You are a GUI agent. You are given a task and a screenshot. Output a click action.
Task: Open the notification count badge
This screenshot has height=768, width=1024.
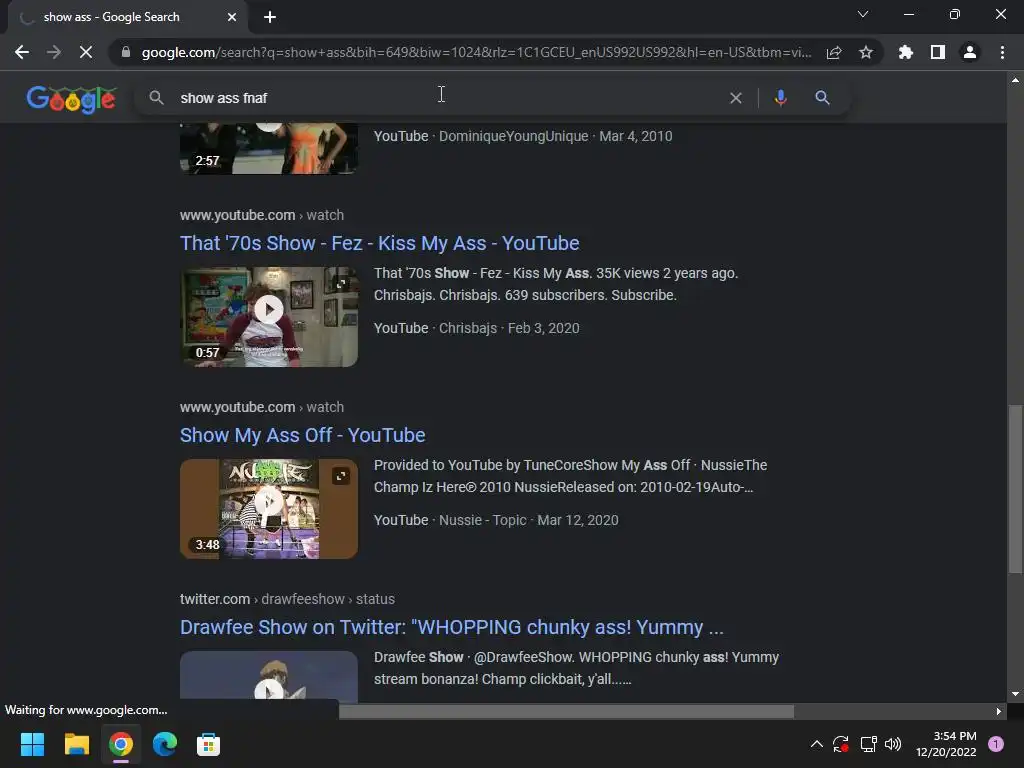click(996, 744)
